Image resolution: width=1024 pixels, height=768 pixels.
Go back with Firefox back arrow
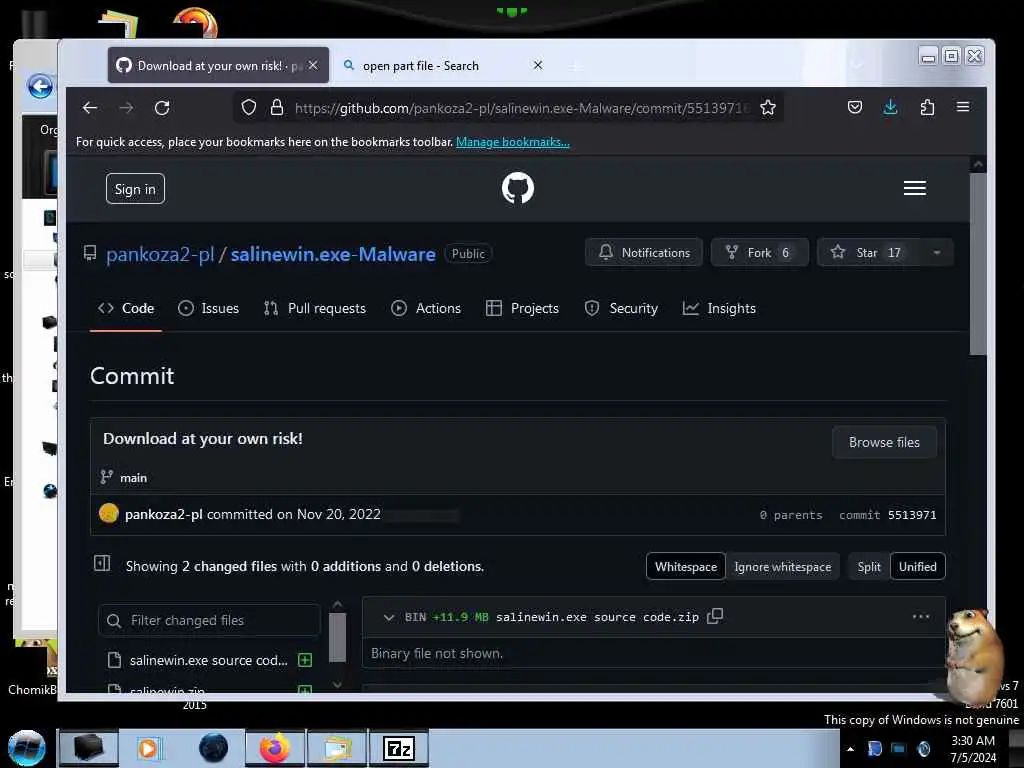[x=90, y=108]
